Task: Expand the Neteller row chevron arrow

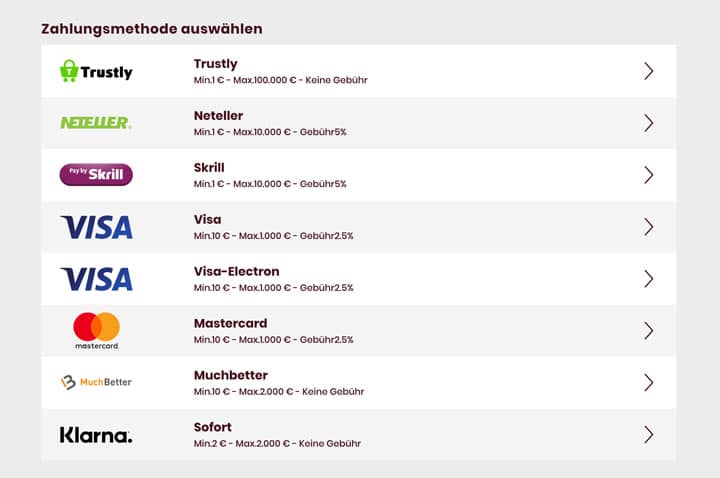Action: (x=648, y=123)
